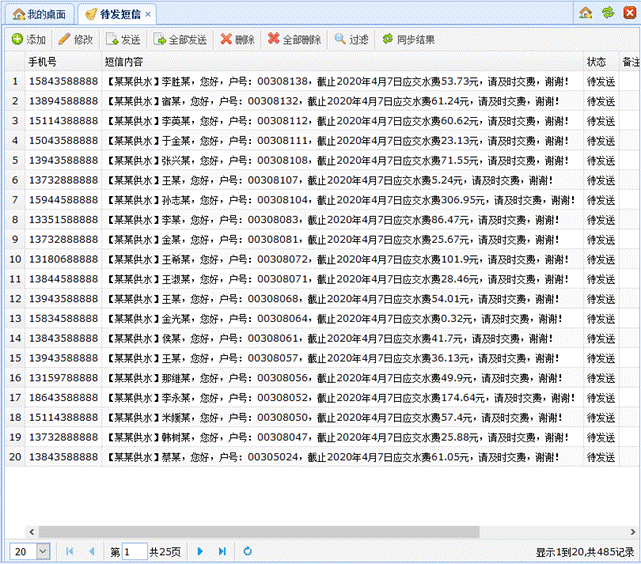641x564 pixels.
Task: Click the 显示1到20,共485记录 status text
Action: point(585,553)
